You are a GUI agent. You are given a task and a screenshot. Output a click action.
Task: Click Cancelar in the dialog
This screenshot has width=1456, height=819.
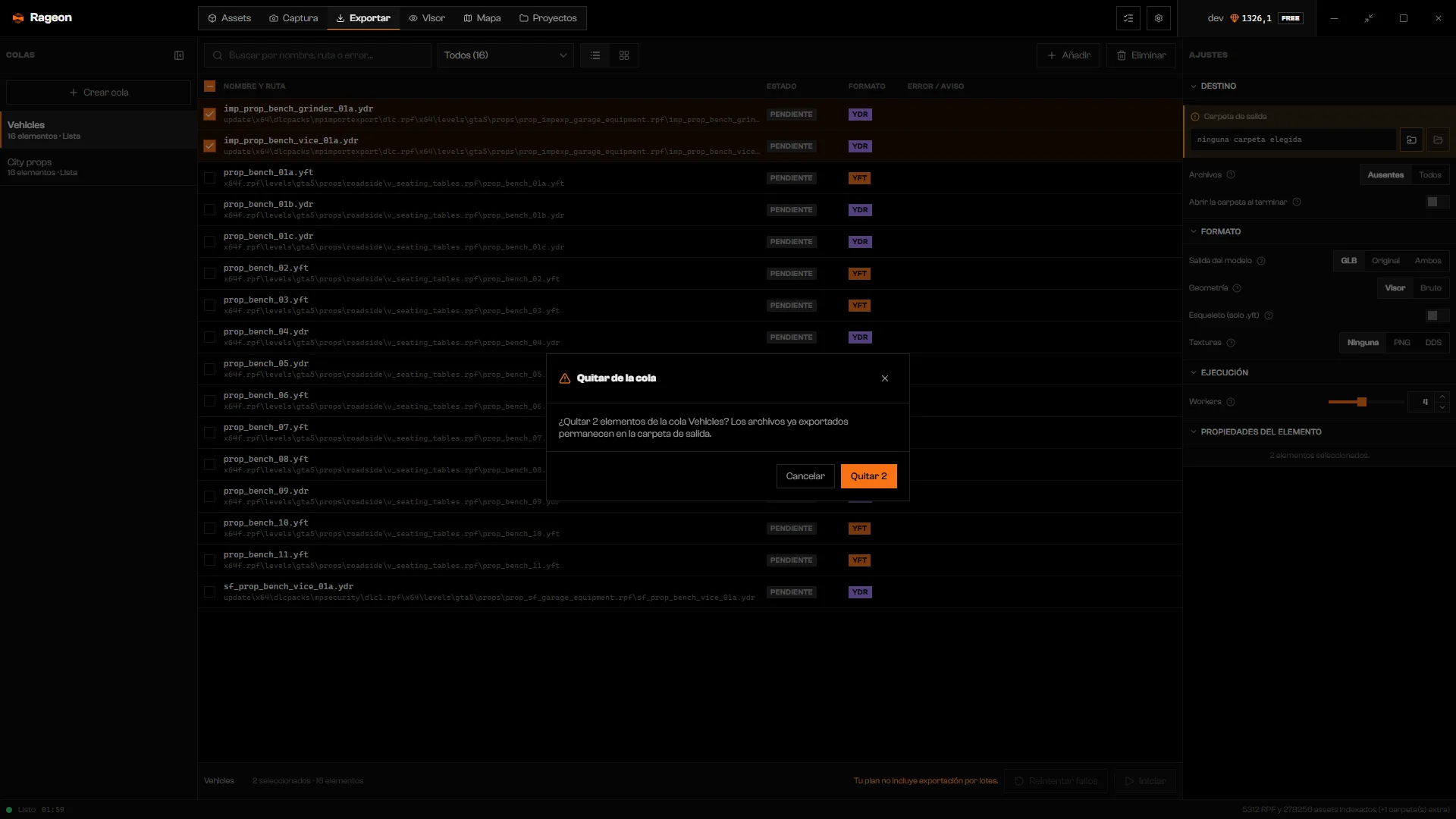click(805, 476)
